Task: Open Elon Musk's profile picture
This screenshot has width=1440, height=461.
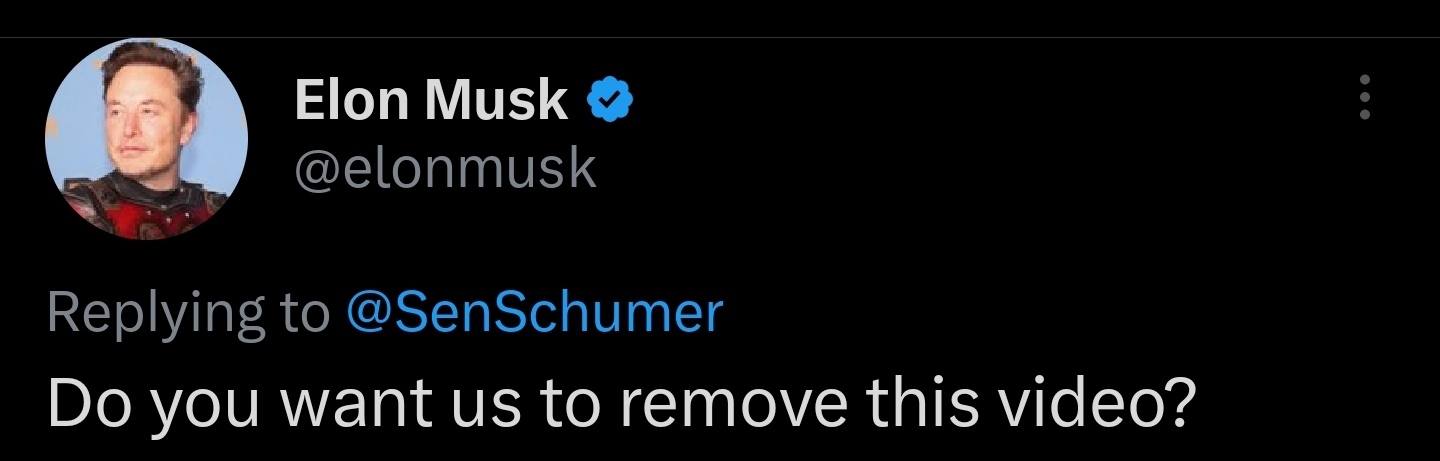Action: point(146,140)
